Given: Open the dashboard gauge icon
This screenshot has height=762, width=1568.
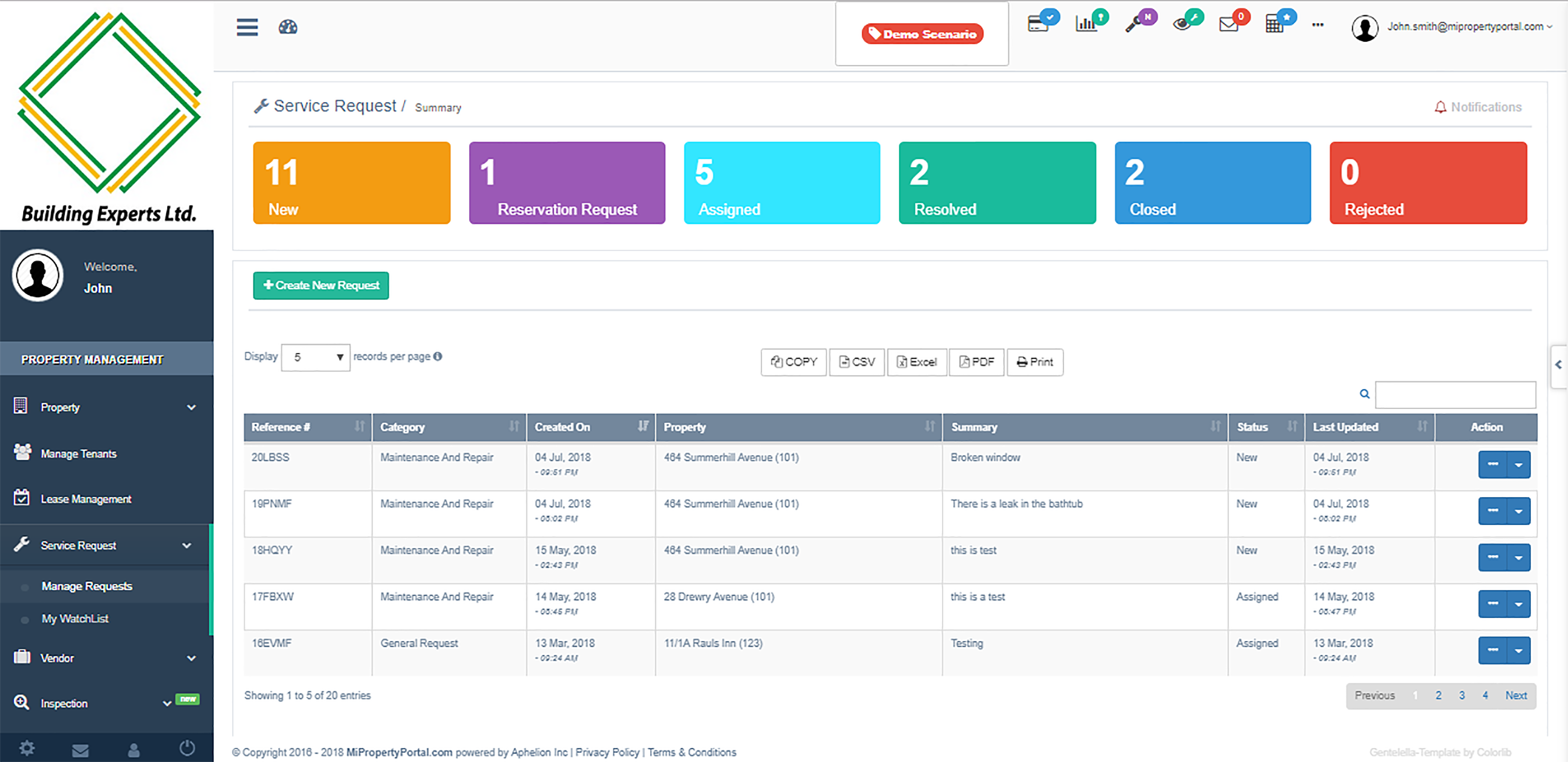Looking at the screenshot, I should tap(287, 28).
